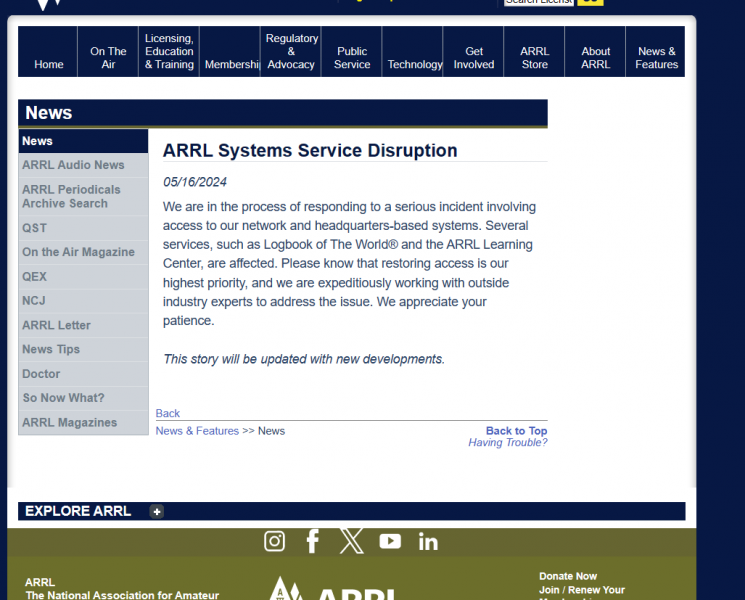Open On the Air Magazine link

tap(83, 252)
